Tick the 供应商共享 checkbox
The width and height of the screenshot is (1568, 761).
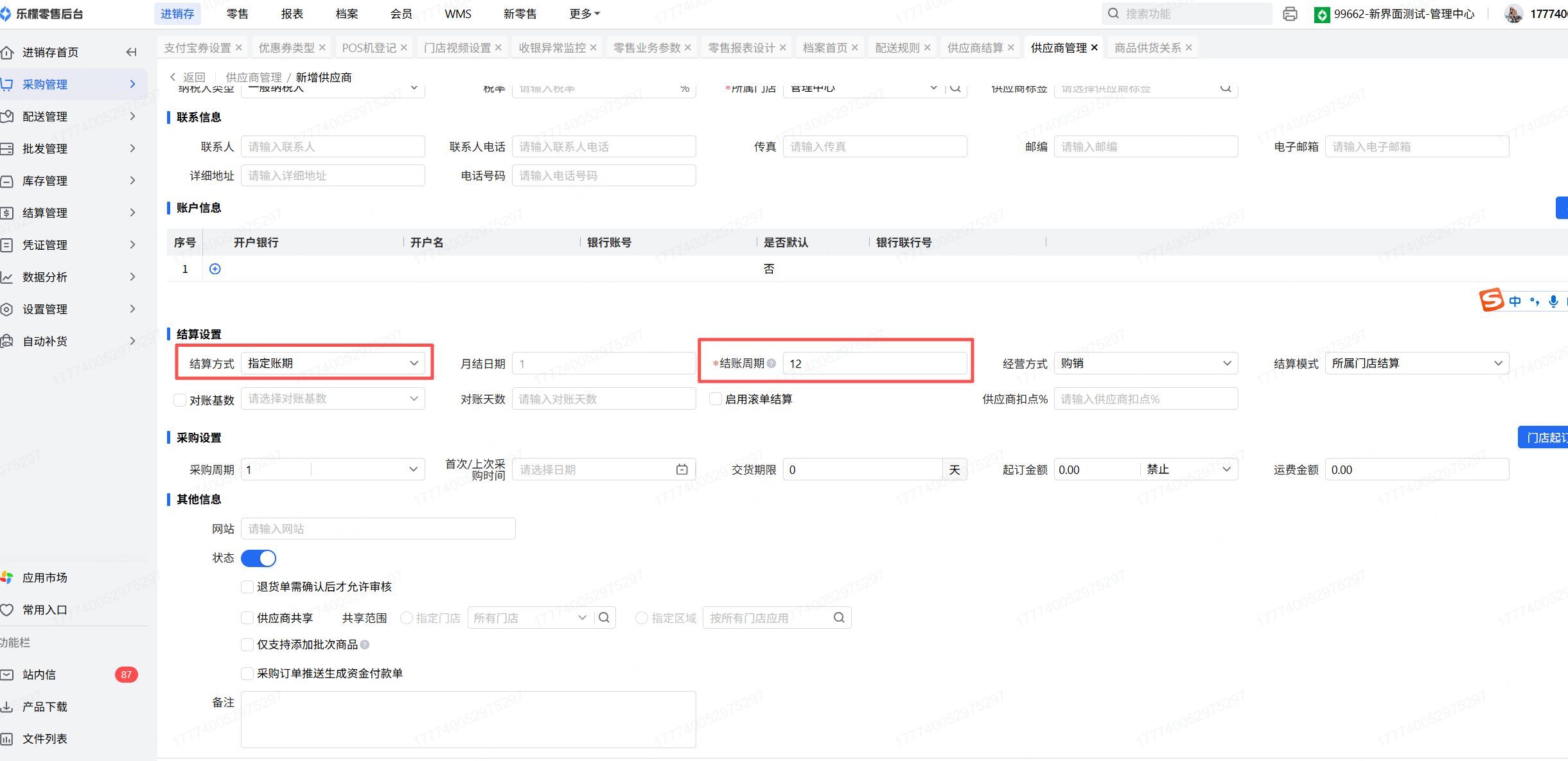(247, 618)
